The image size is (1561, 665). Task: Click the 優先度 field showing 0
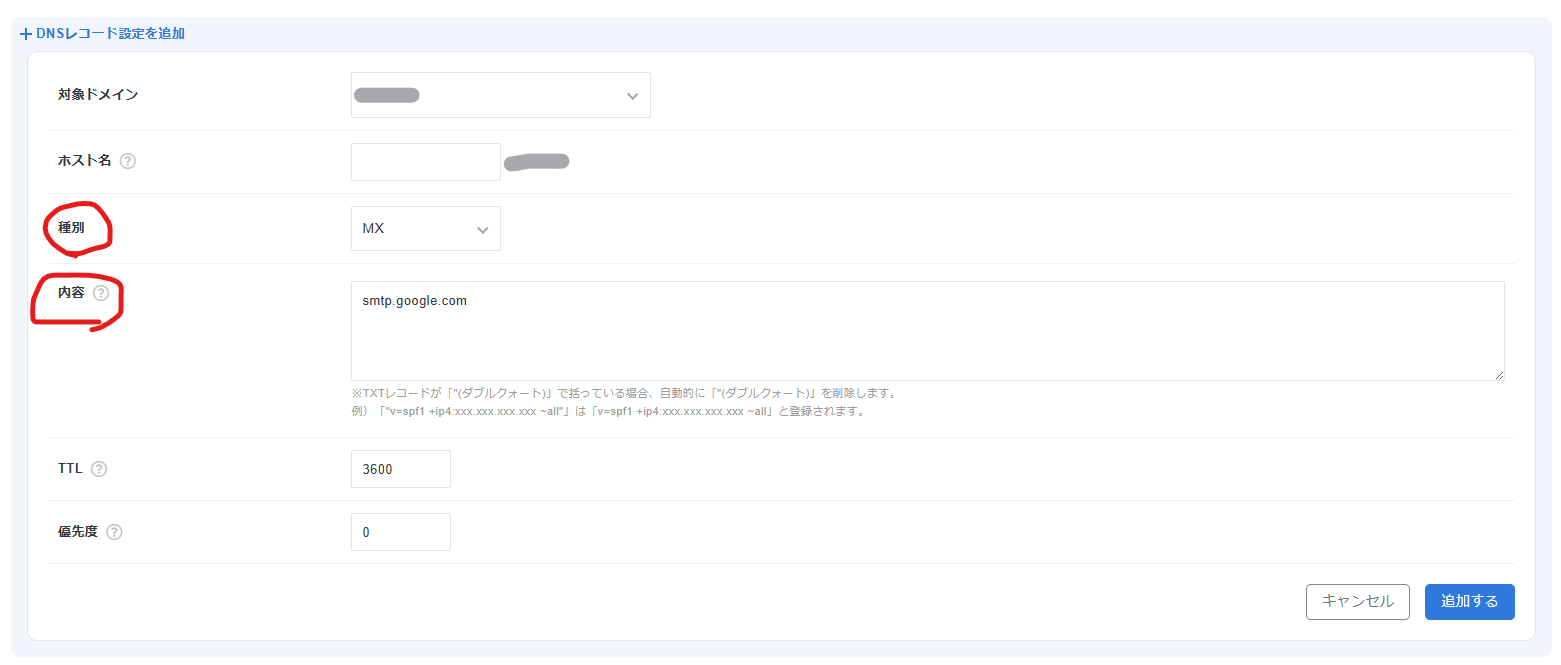[401, 532]
